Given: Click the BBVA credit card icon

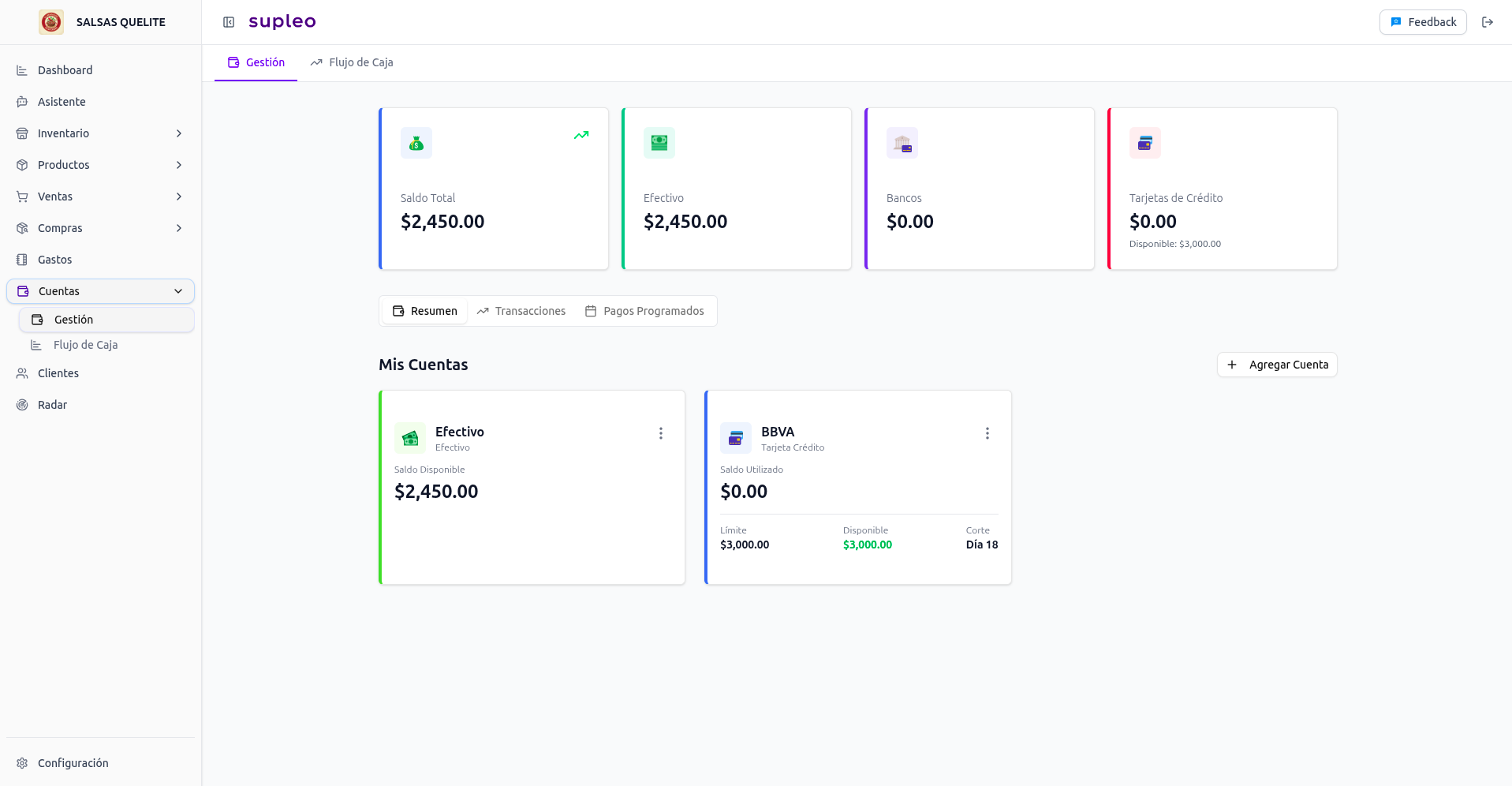Looking at the screenshot, I should [x=735, y=438].
